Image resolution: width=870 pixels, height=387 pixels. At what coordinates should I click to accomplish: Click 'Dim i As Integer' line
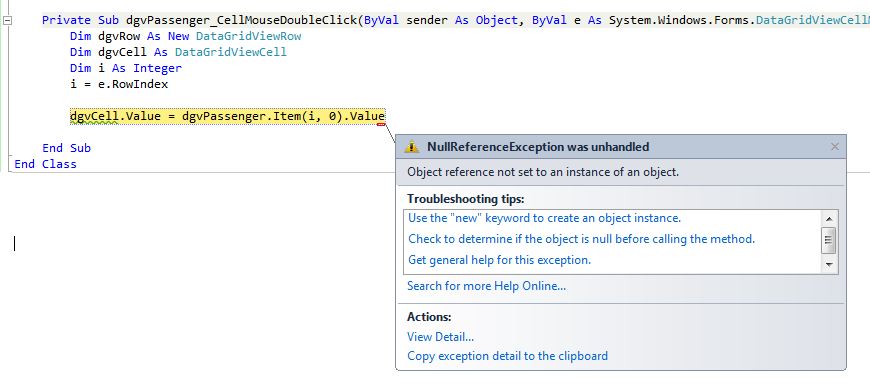click(126, 68)
